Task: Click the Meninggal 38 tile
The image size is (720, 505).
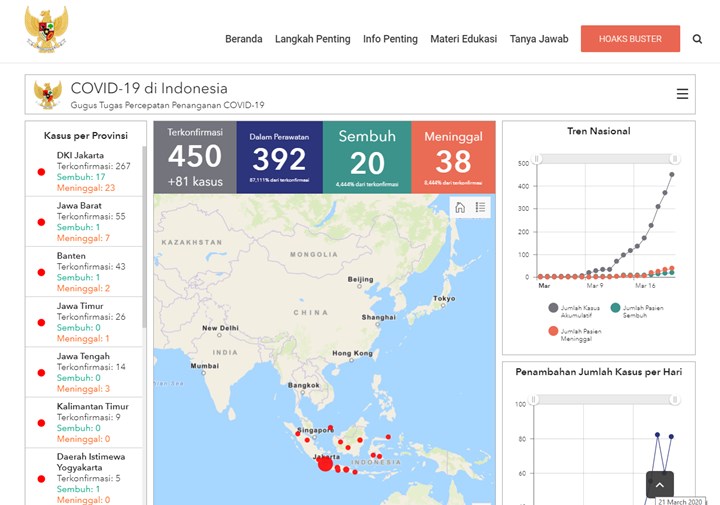Action: [454, 157]
